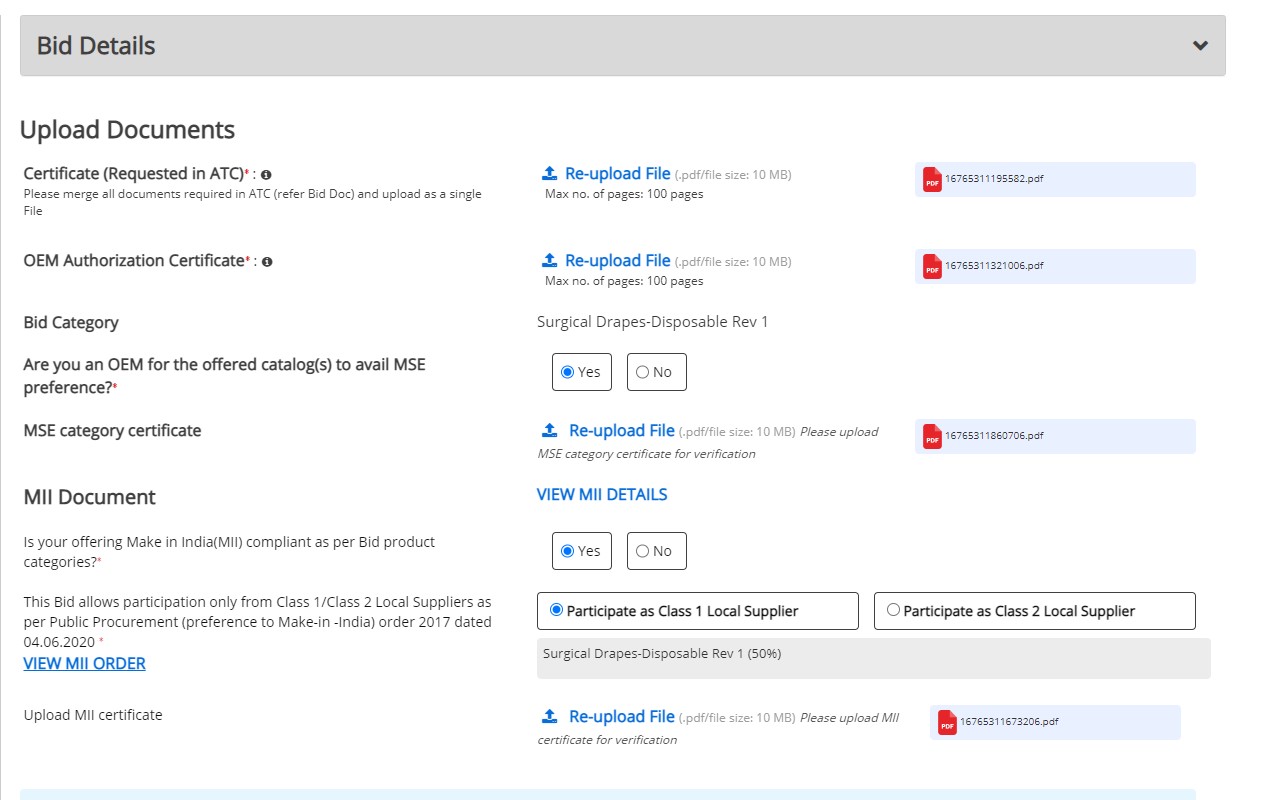Click upload icon beside Certificate Re-upload File
This screenshot has height=800, width=1282.
549,172
